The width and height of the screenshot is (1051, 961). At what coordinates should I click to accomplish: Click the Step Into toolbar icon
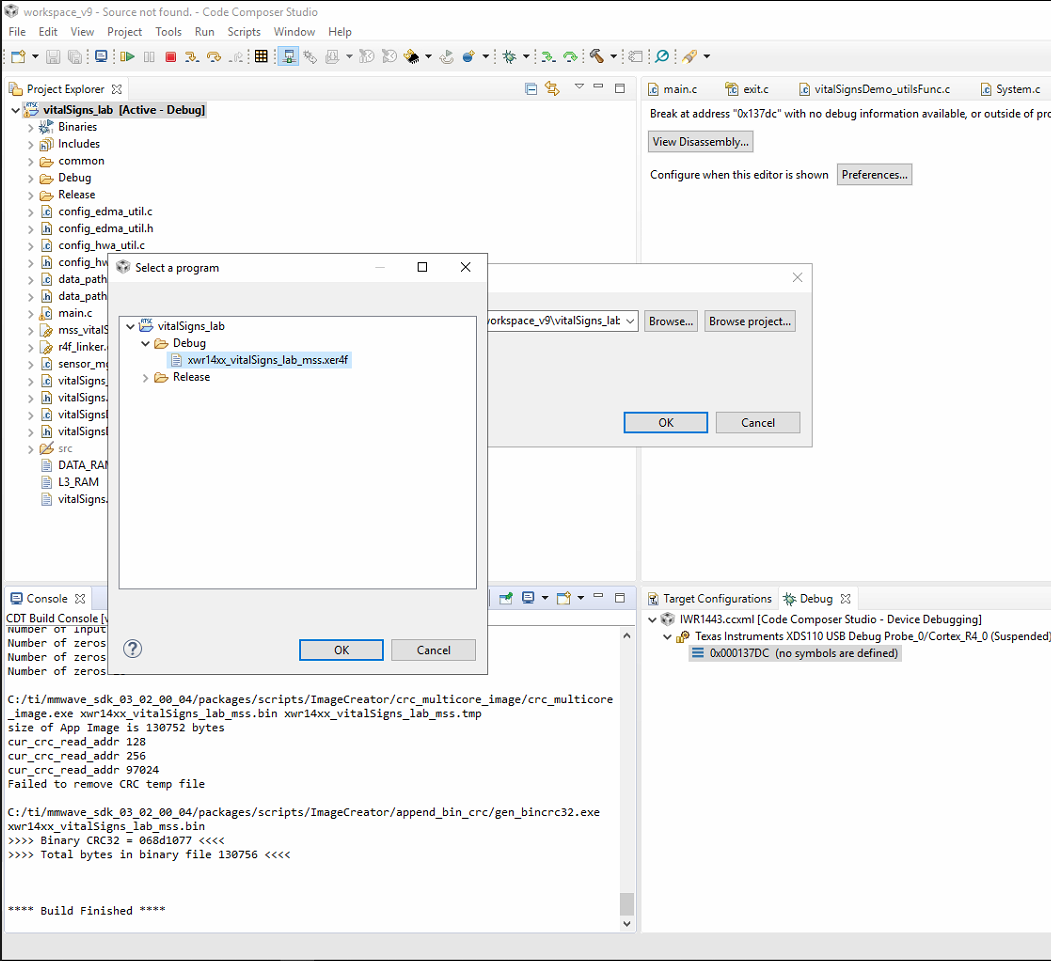tap(192, 57)
